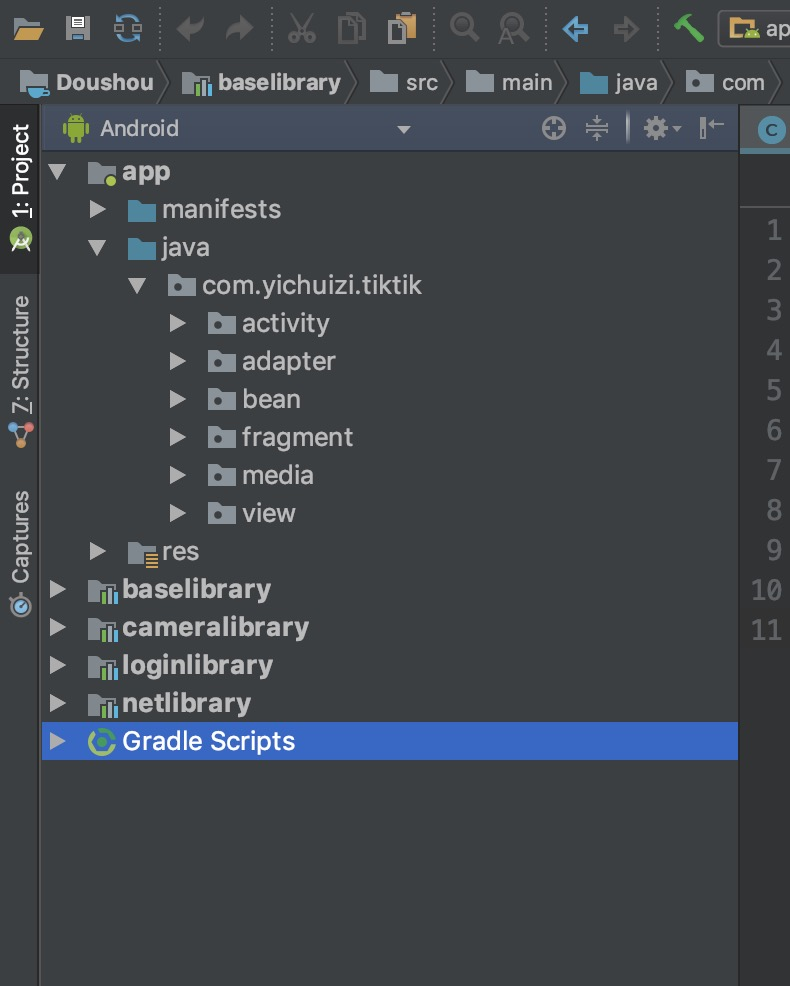790x986 pixels.
Task: Click the Make Project hammer icon
Action: tap(688, 28)
